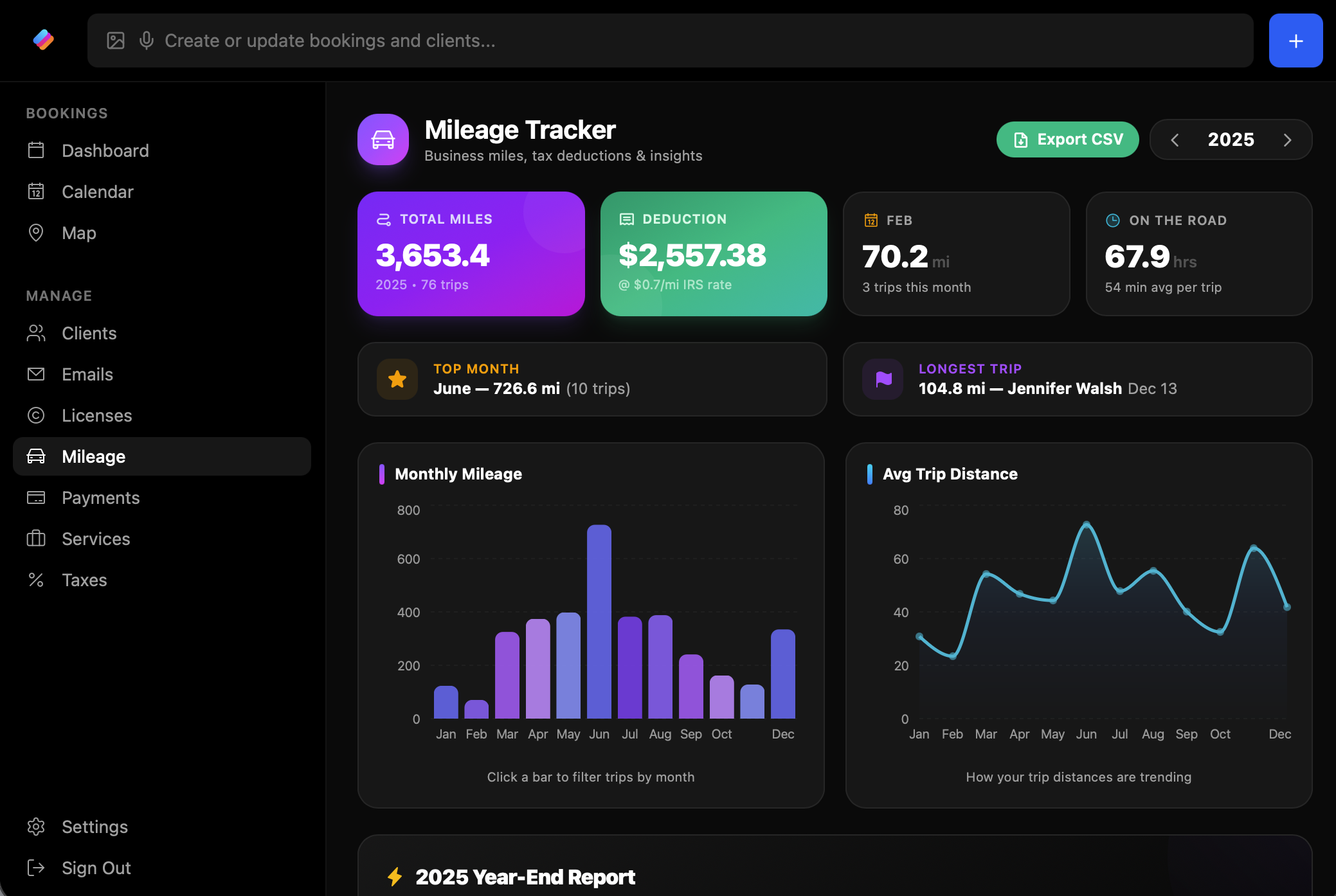Click the left chevron to view previous year
Image resolution: width=1336 pixels, height=896 pixels.
pyautogui.click(x=1176, y=139)
